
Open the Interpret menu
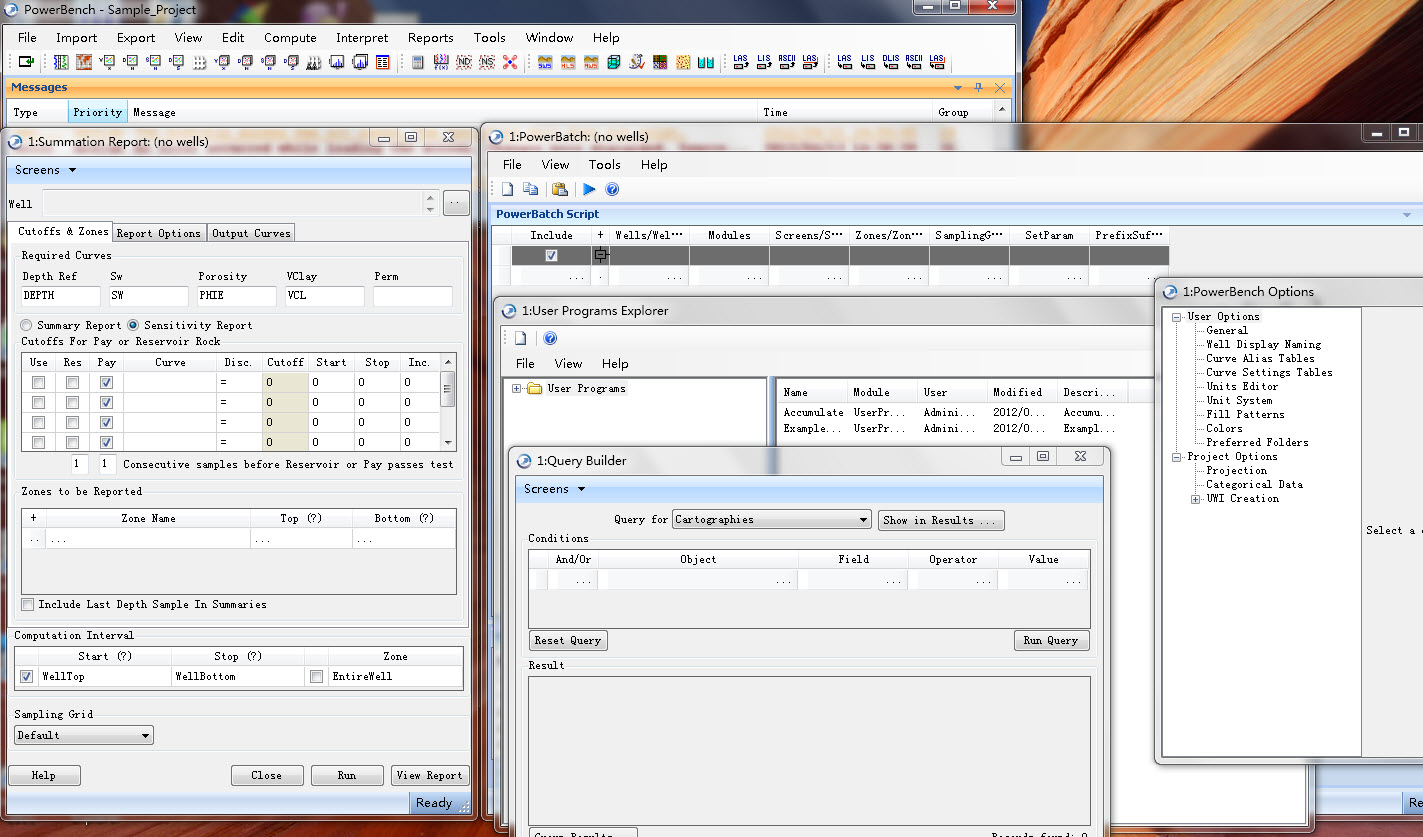point(362,38)
